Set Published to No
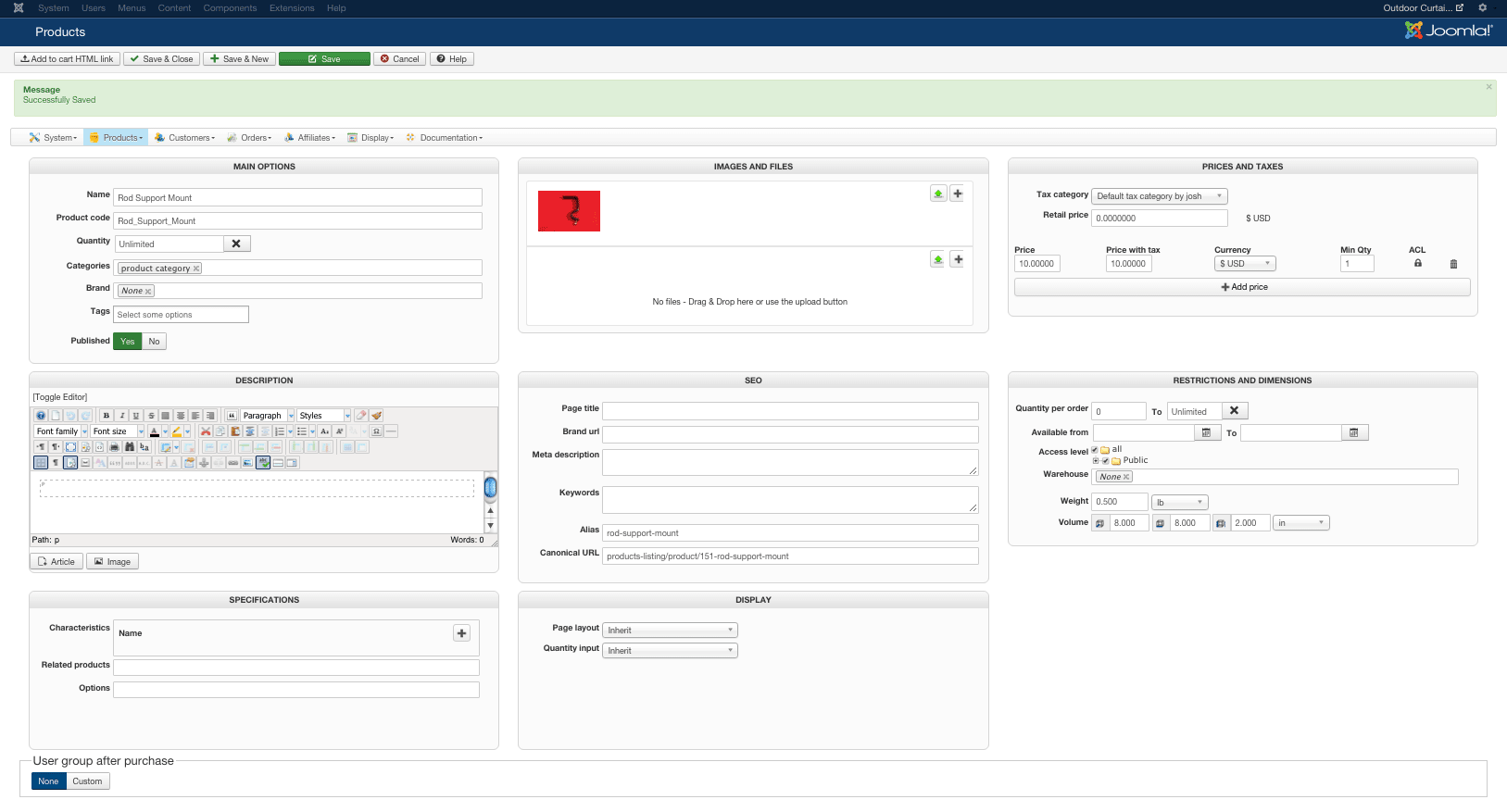Image resolution: width=1507 pixels, height=812 pixels. click(154, 342)
